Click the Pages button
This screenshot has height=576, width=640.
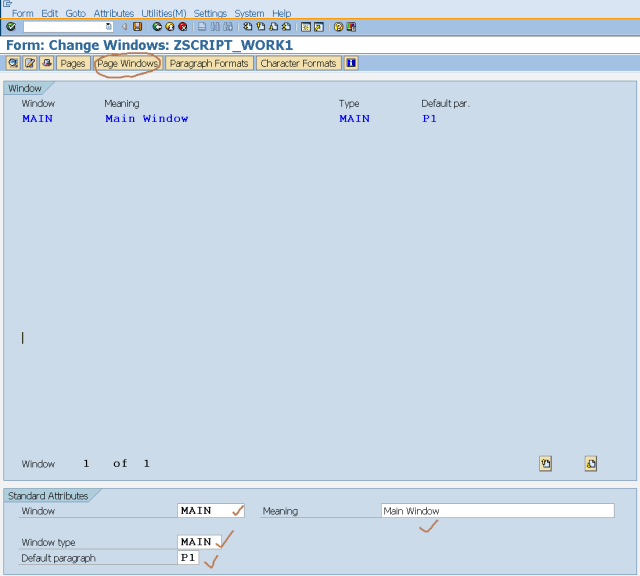coord(72,63)
